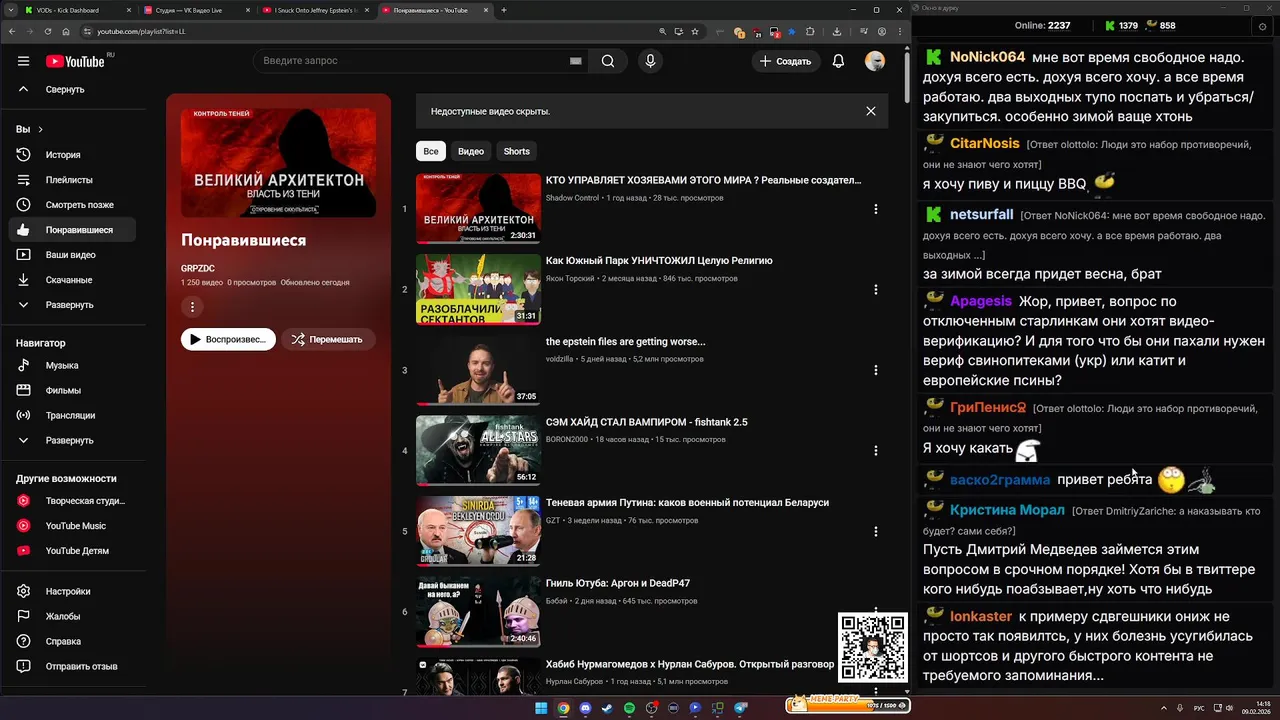This screenshot has height=720, width=1280.
Task: Dismiss the Недоступные видео скрыты notice
Action: coord(871,111)
